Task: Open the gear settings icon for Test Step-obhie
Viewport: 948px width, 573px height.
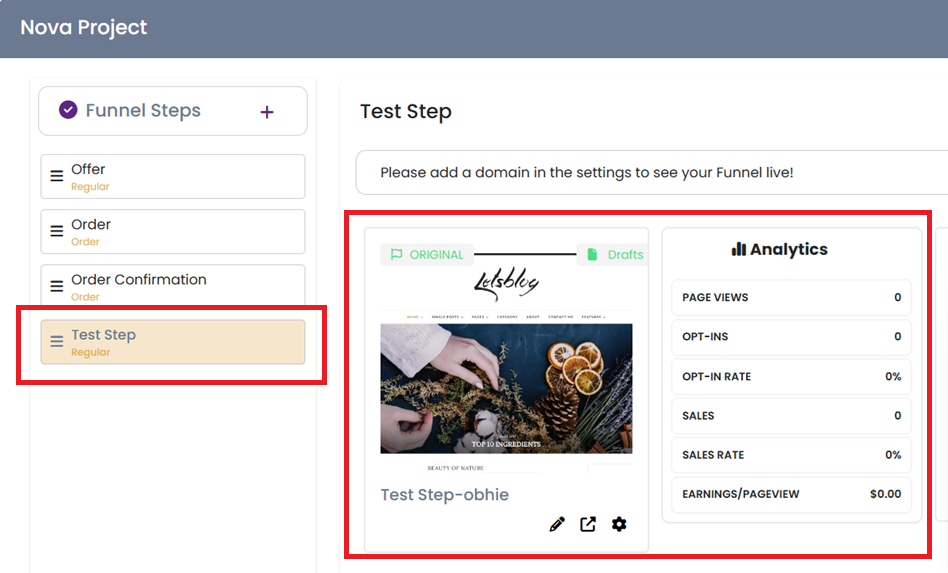Action: (x=619, y=524)
